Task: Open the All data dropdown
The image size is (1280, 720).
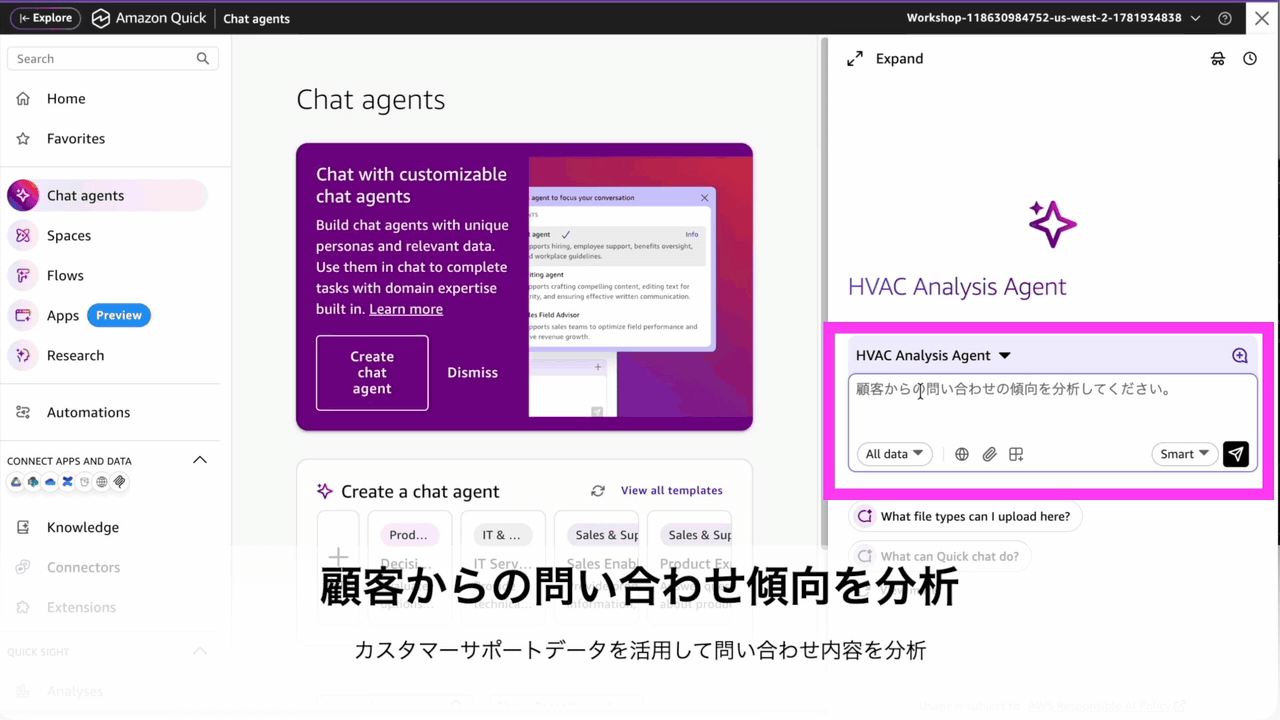Action: (894, 454)
